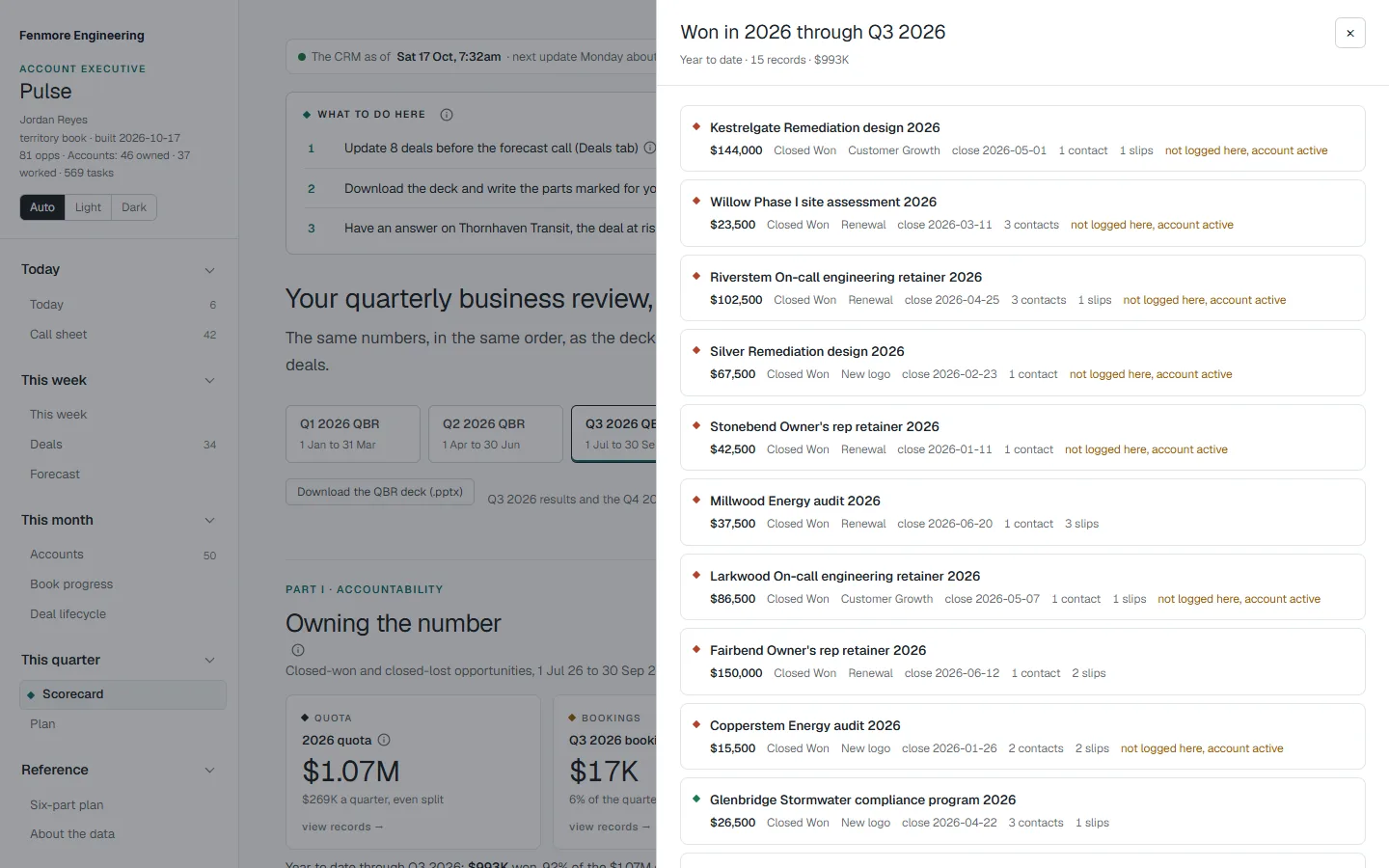Open Today page with count 6
1389x868 pixels.
coord(123,305)
